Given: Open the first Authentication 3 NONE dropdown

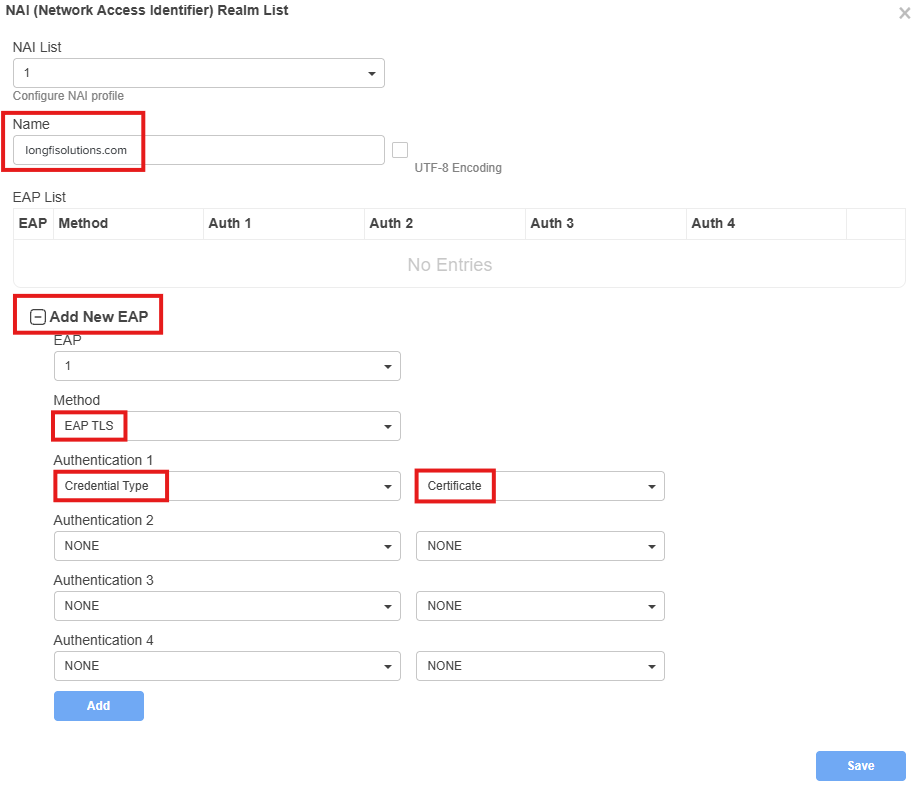Looking at the screenshot, I should (227, 606).
